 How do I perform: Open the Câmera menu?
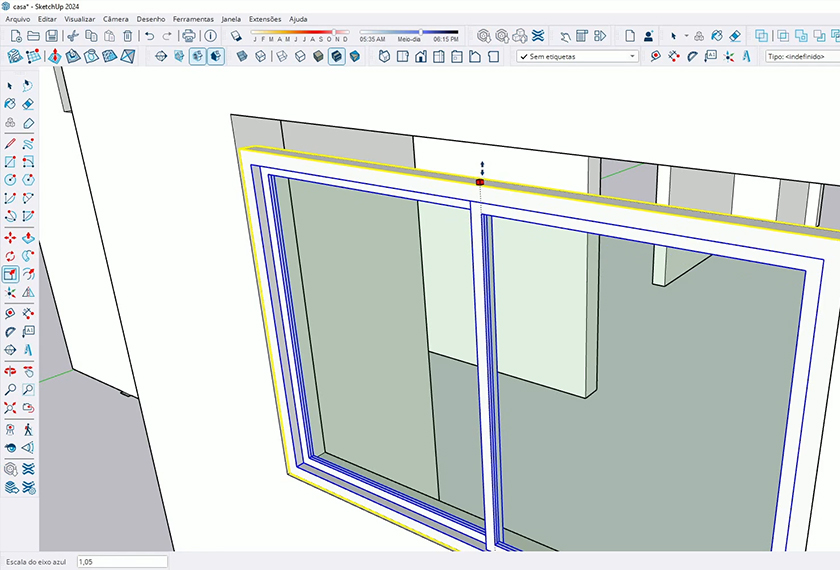[x=116, y=19]
